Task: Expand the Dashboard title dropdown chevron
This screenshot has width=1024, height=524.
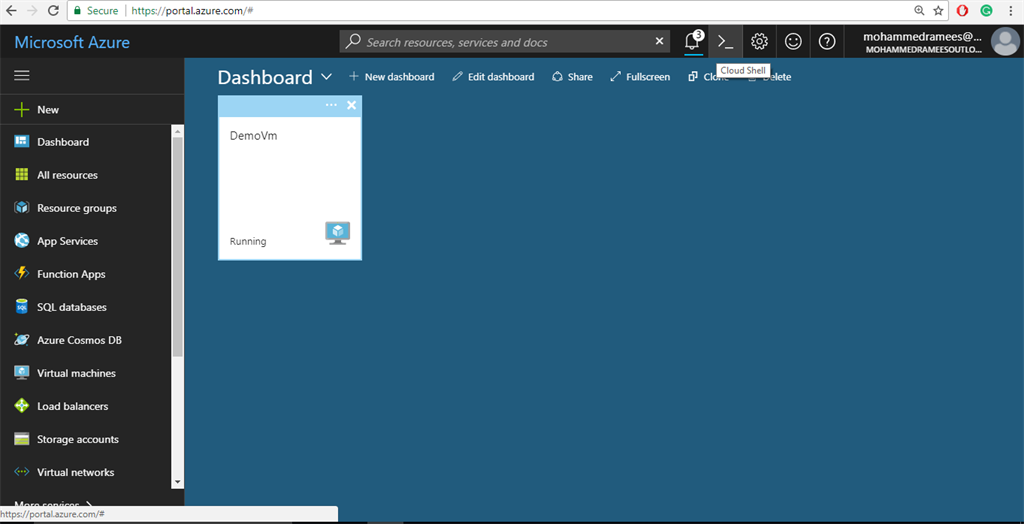Action: (327, 77)
